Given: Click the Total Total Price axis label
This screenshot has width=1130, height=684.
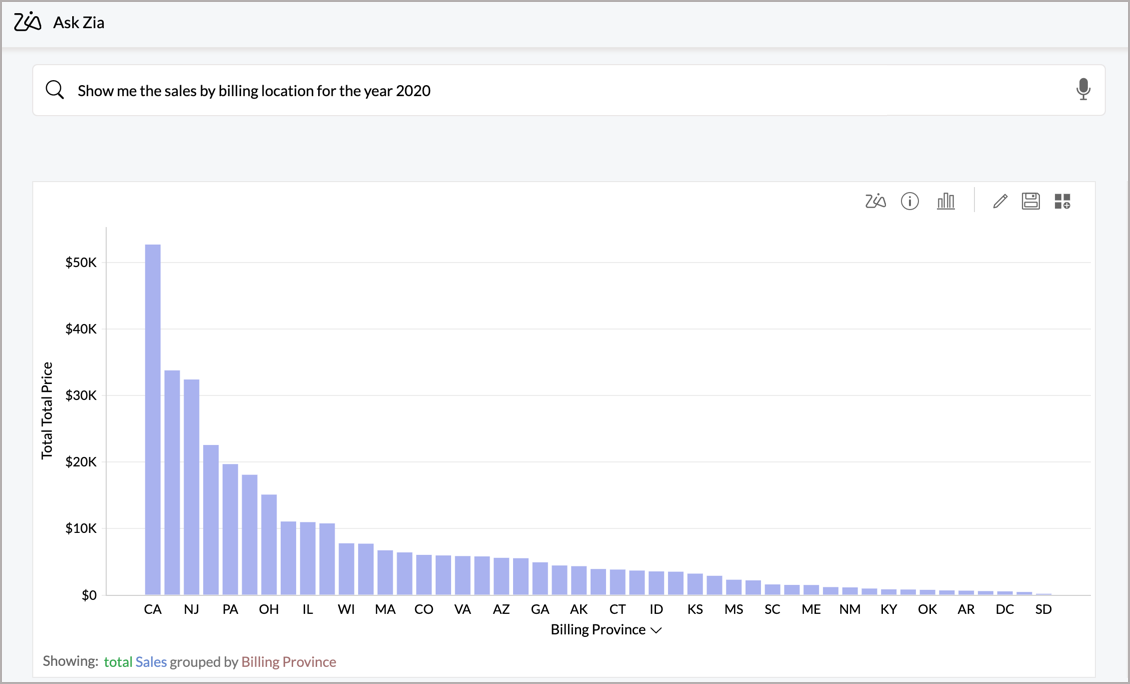Looking at the screenshot, I should pos(47,410).
